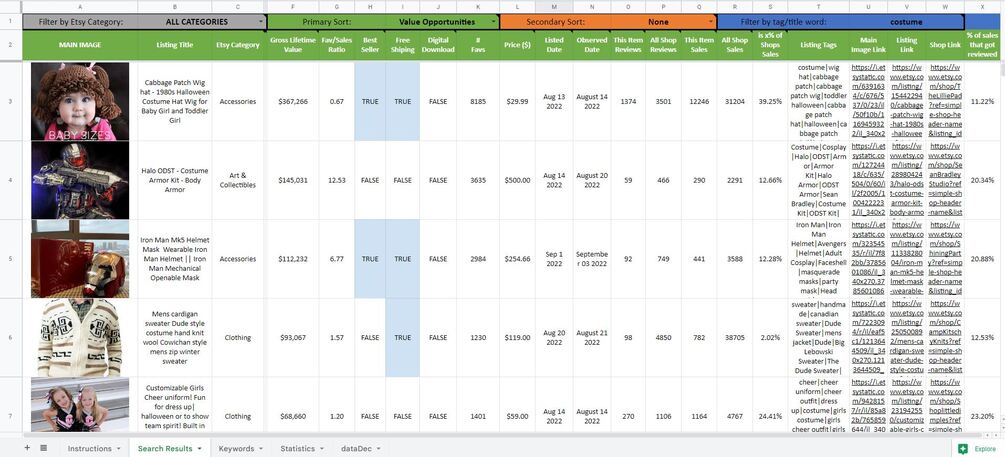Open Mens cardigan sweater shop link
The width and height of the screenshot is (1005, 457).
coord(945,338)
